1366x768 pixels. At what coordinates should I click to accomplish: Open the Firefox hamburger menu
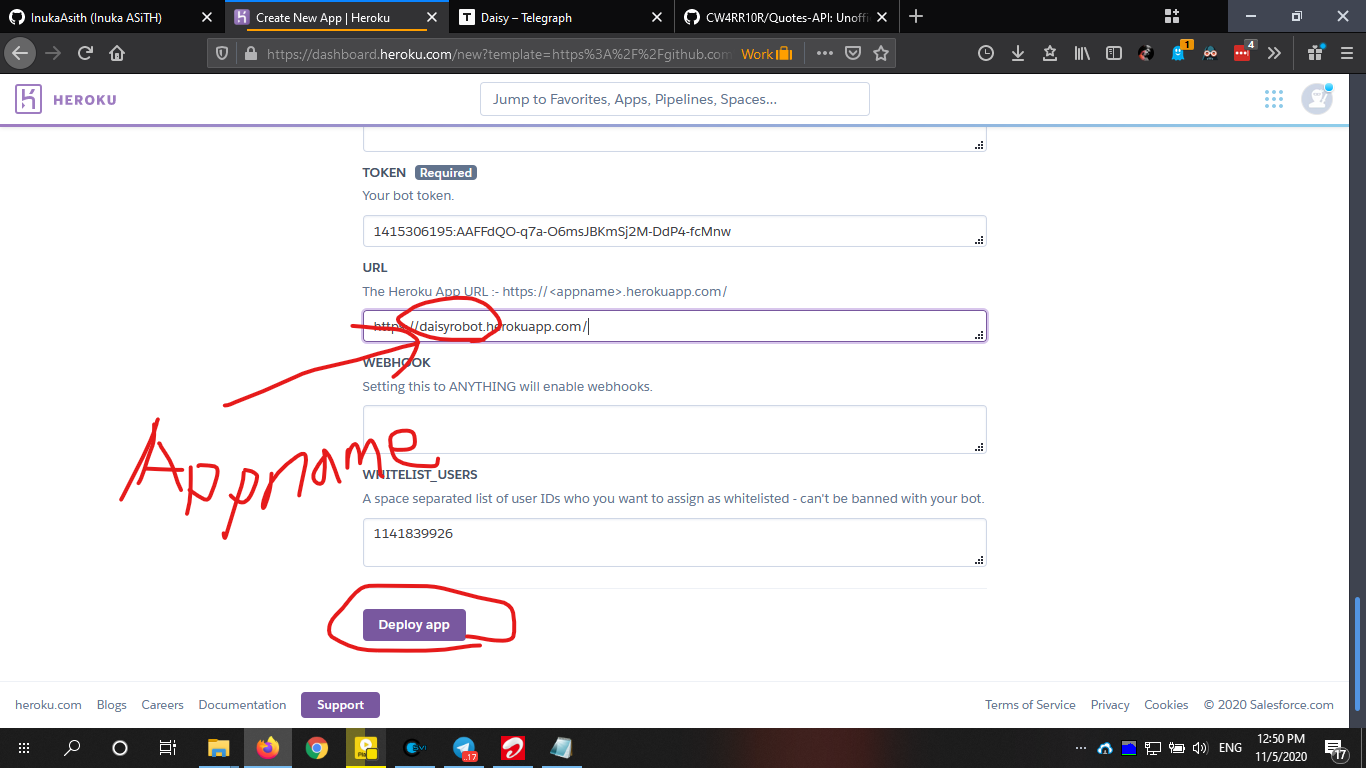point(1345,54)
